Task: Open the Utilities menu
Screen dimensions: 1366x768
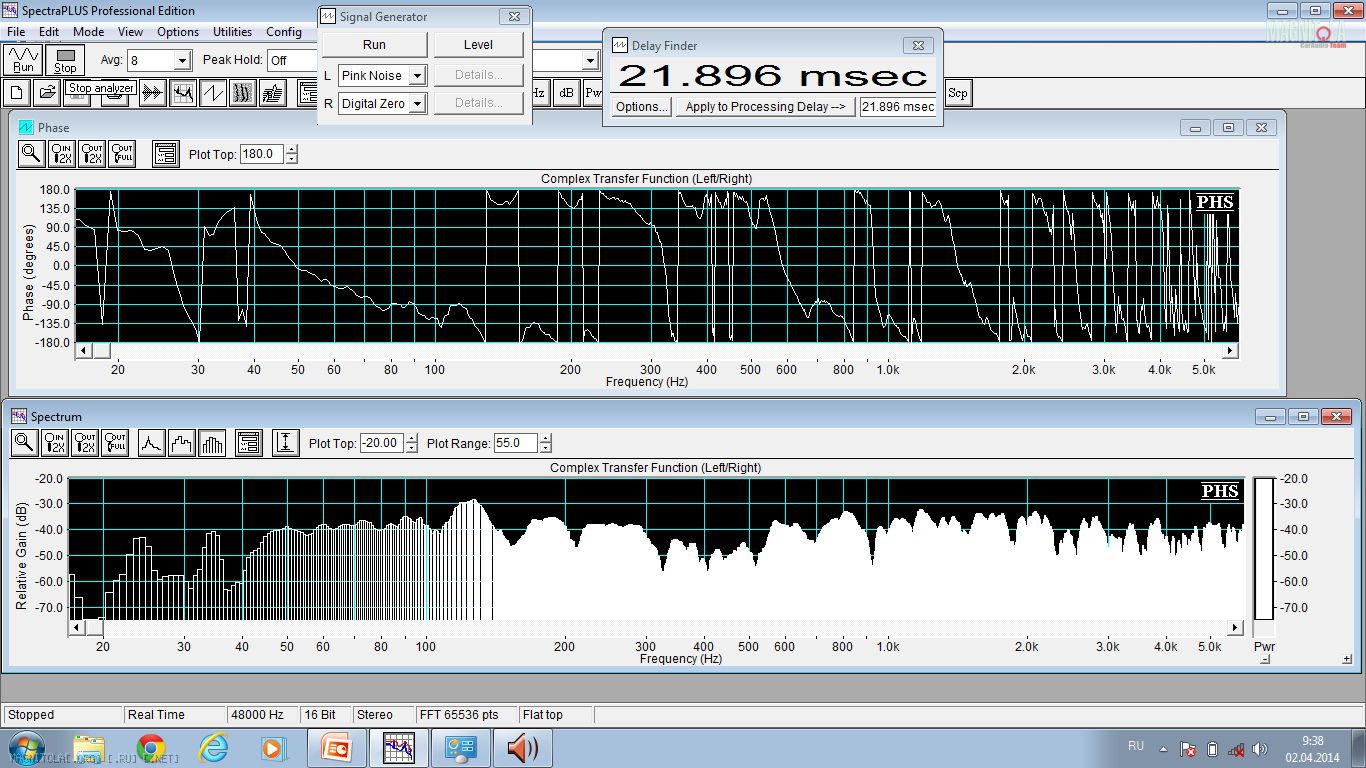Action: coord(232,32)
